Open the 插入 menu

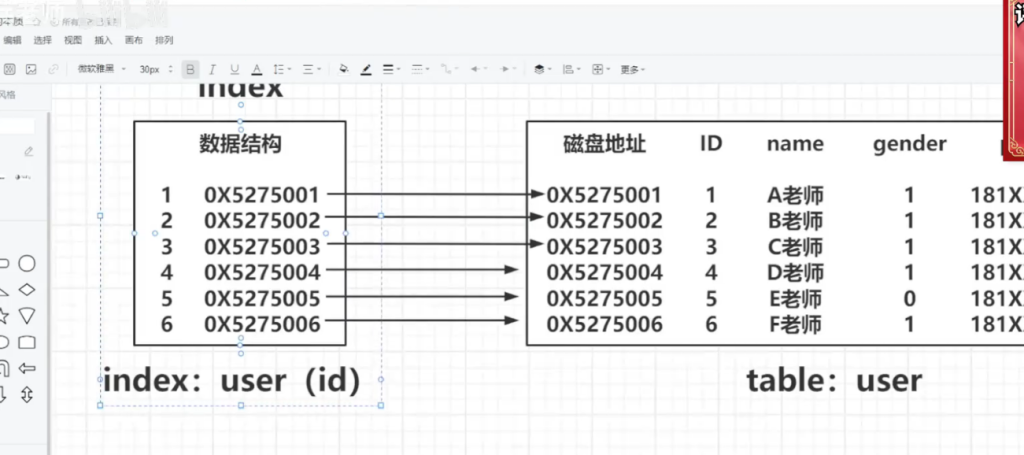(103, 40)
